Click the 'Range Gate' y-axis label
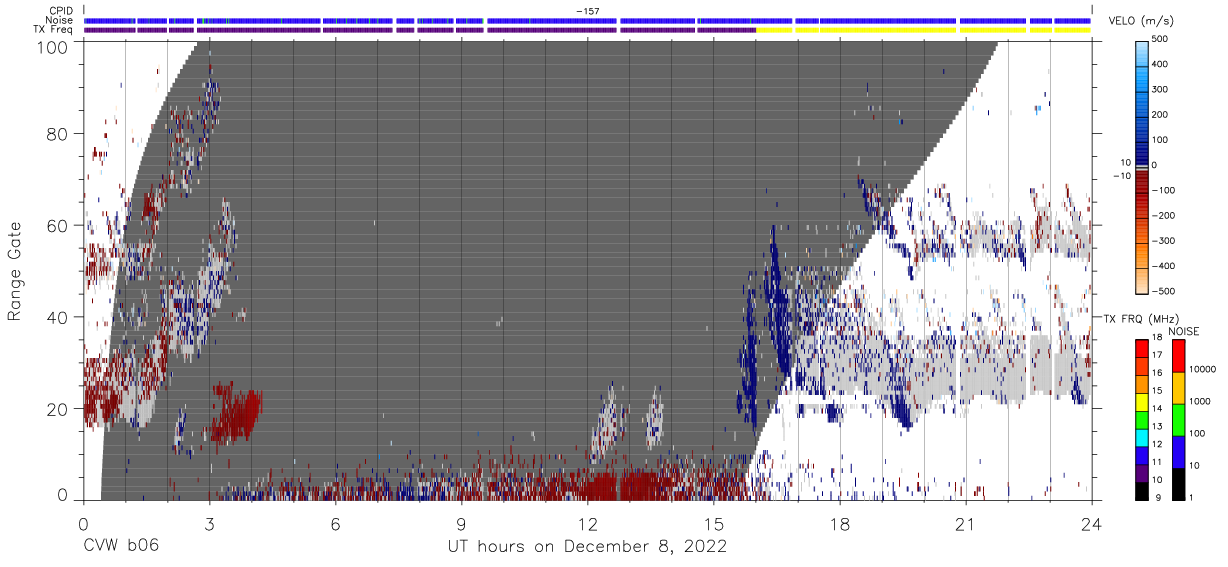Screen dimensions: 1228x567 [x=15, y=273]
